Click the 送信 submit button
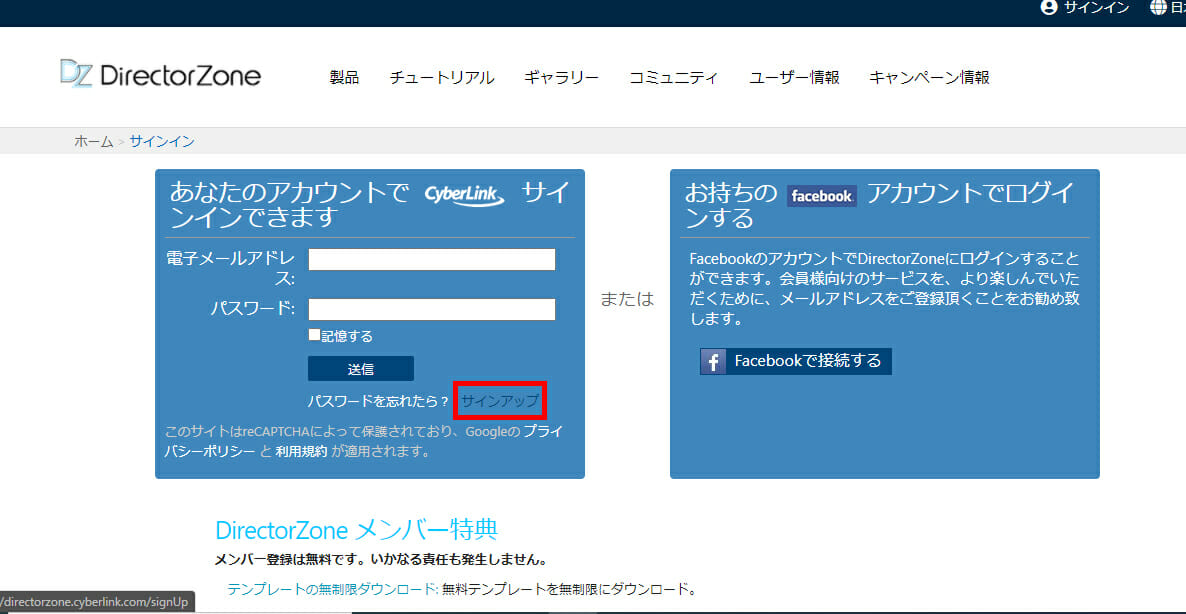Image resolution: width=1186 pixels, height=614 pixels. [361, 369]
